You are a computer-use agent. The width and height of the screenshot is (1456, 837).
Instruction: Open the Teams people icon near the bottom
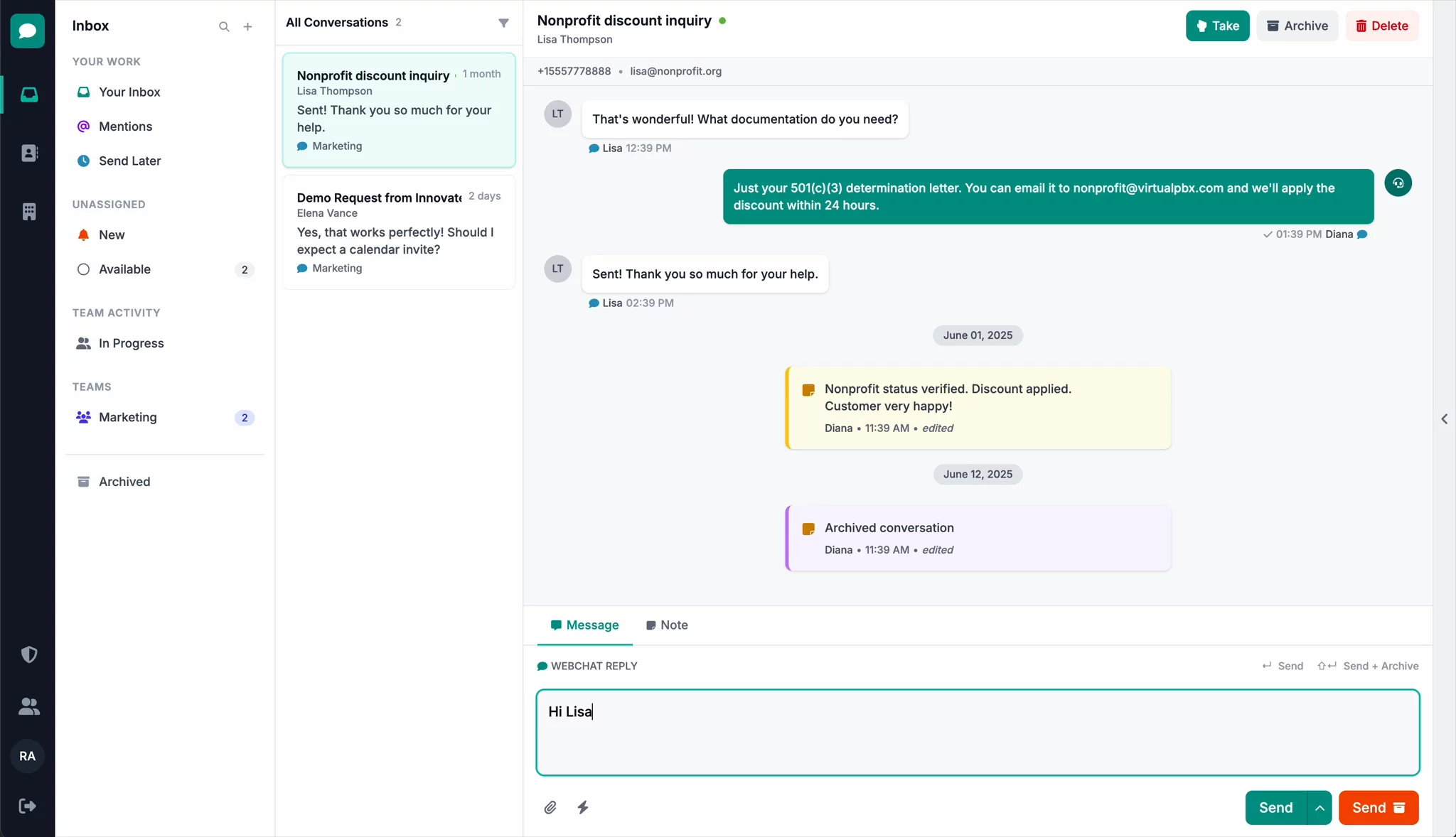[28, 706]
